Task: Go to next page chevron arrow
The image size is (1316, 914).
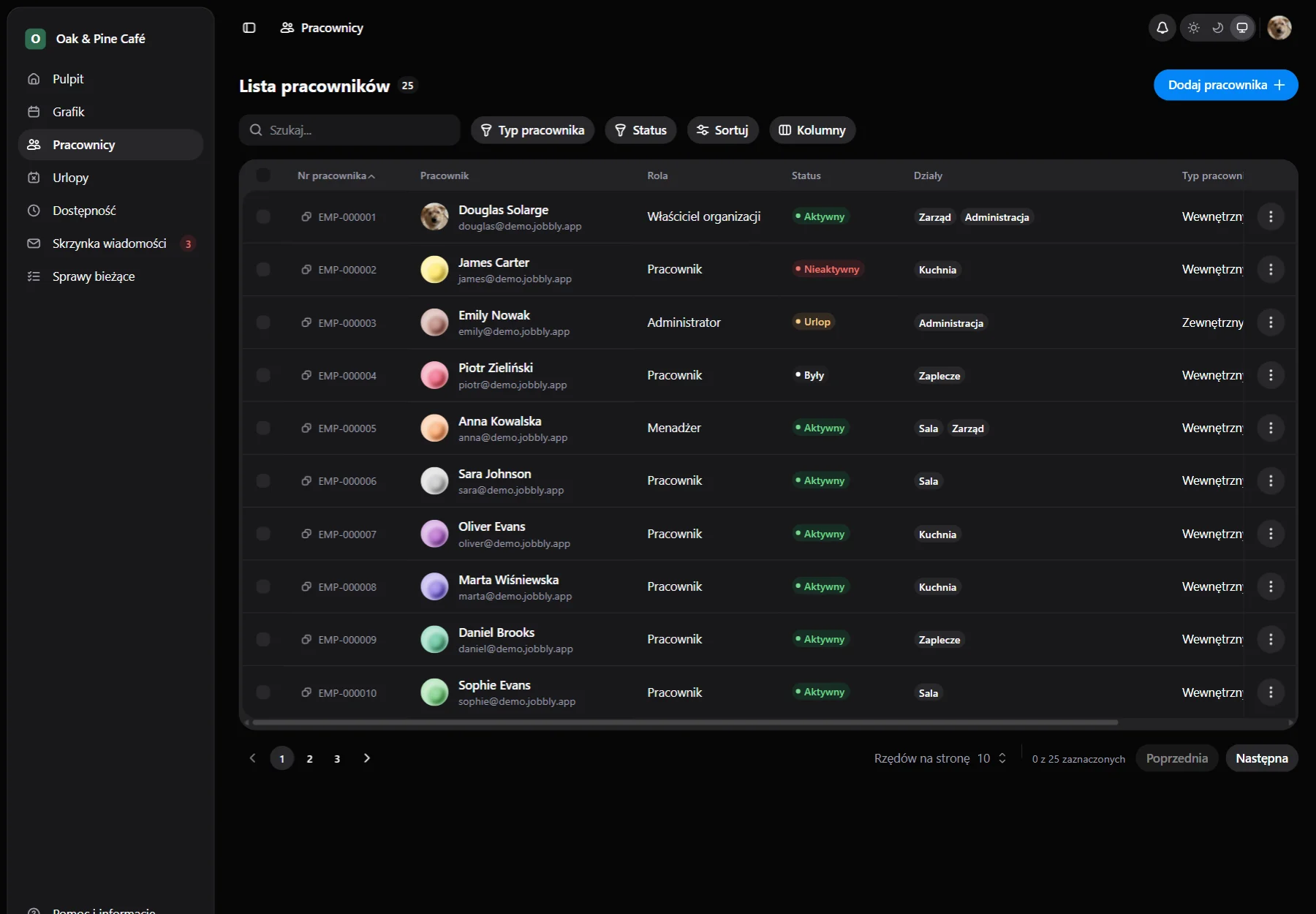Action: [x=367, y=758]
